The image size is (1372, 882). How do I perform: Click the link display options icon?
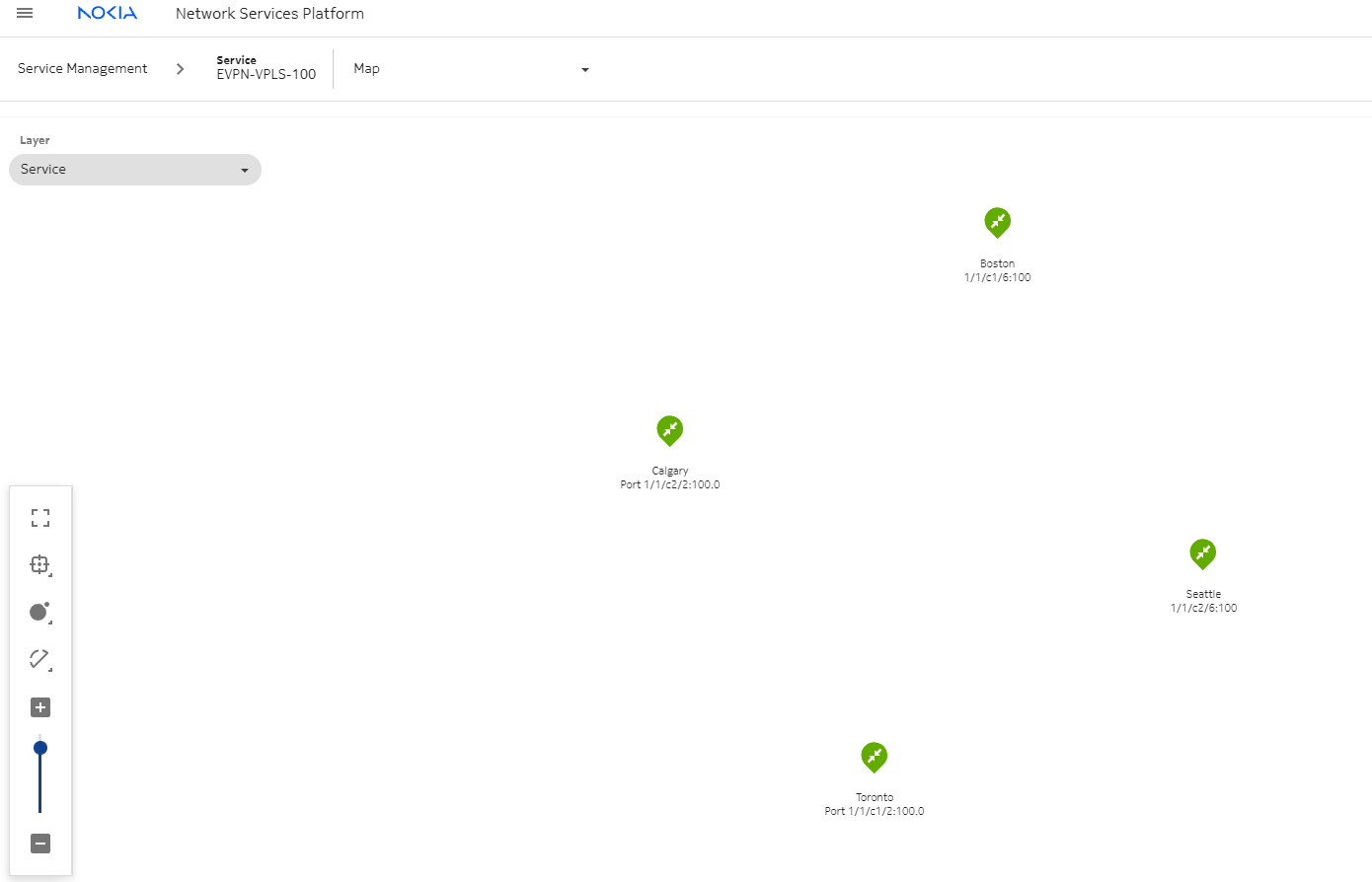(40, 660)
